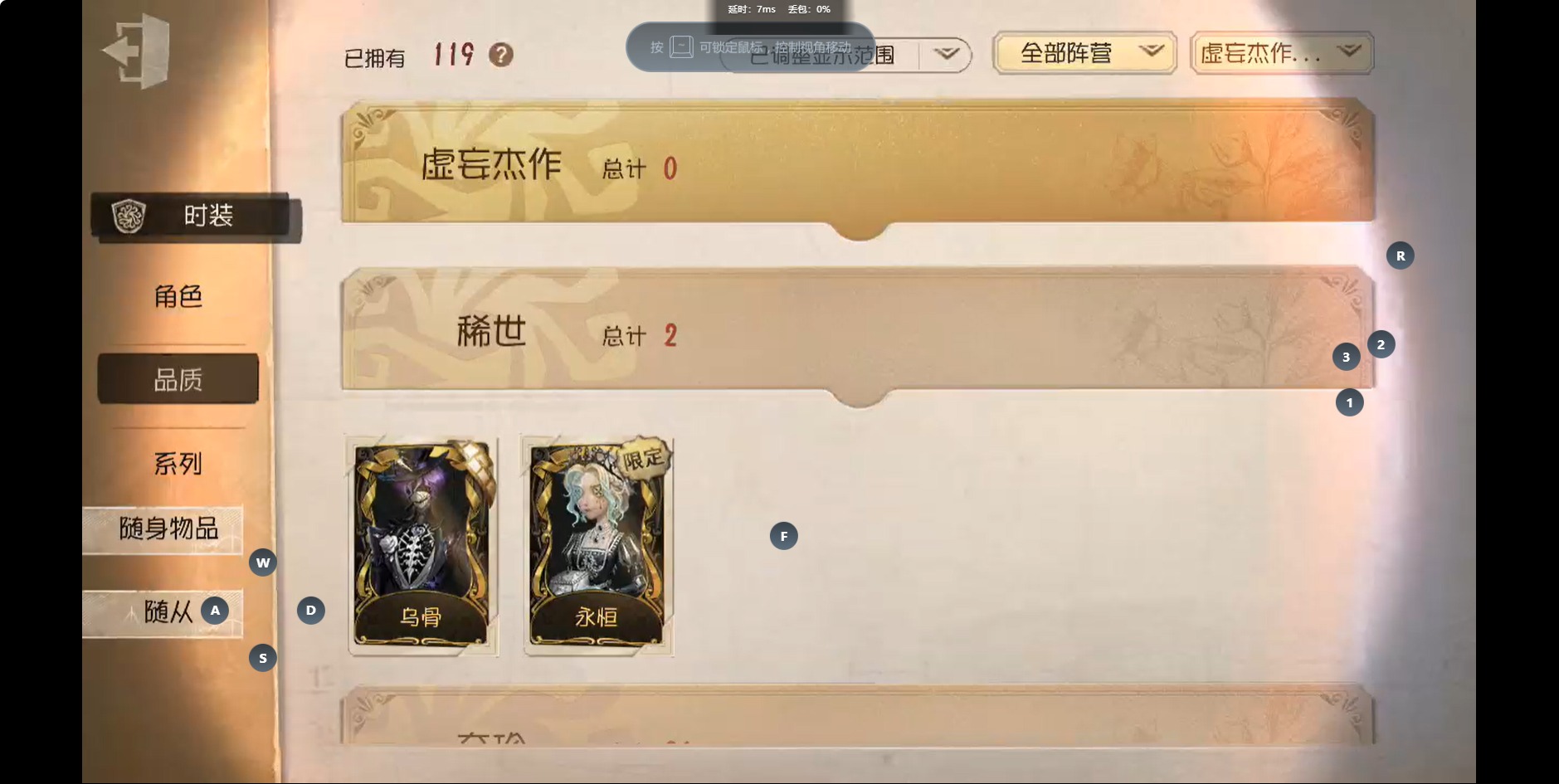
Task: Open the 随从 category
Action: (x=163, y=613)
